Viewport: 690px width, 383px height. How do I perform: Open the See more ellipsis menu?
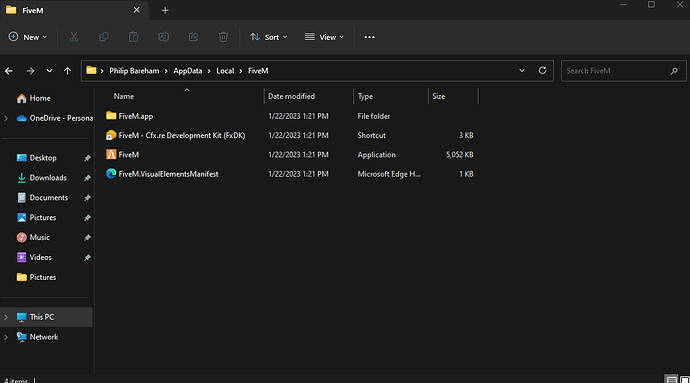(x=370, y=37)
